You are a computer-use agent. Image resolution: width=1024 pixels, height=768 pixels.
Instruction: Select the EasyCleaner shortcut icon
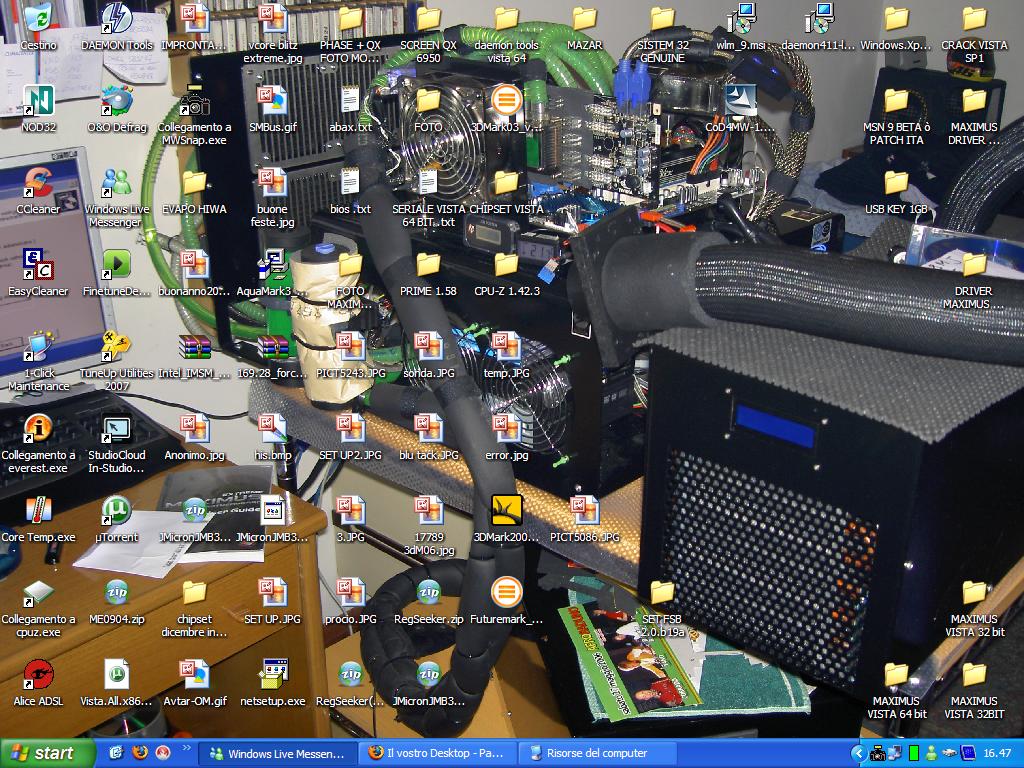click(x=39, y=264)
